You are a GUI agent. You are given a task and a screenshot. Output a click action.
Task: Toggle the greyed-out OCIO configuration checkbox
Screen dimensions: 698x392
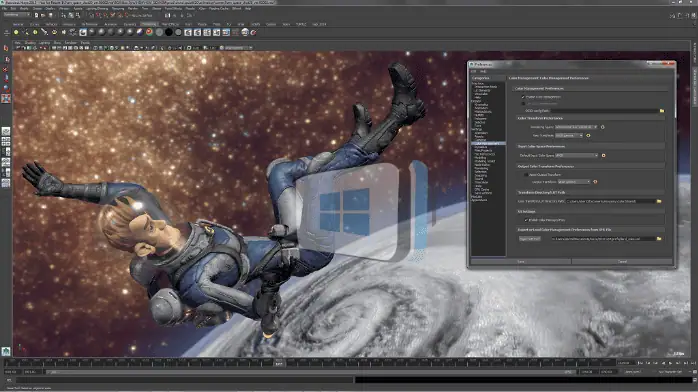(524, 103)
